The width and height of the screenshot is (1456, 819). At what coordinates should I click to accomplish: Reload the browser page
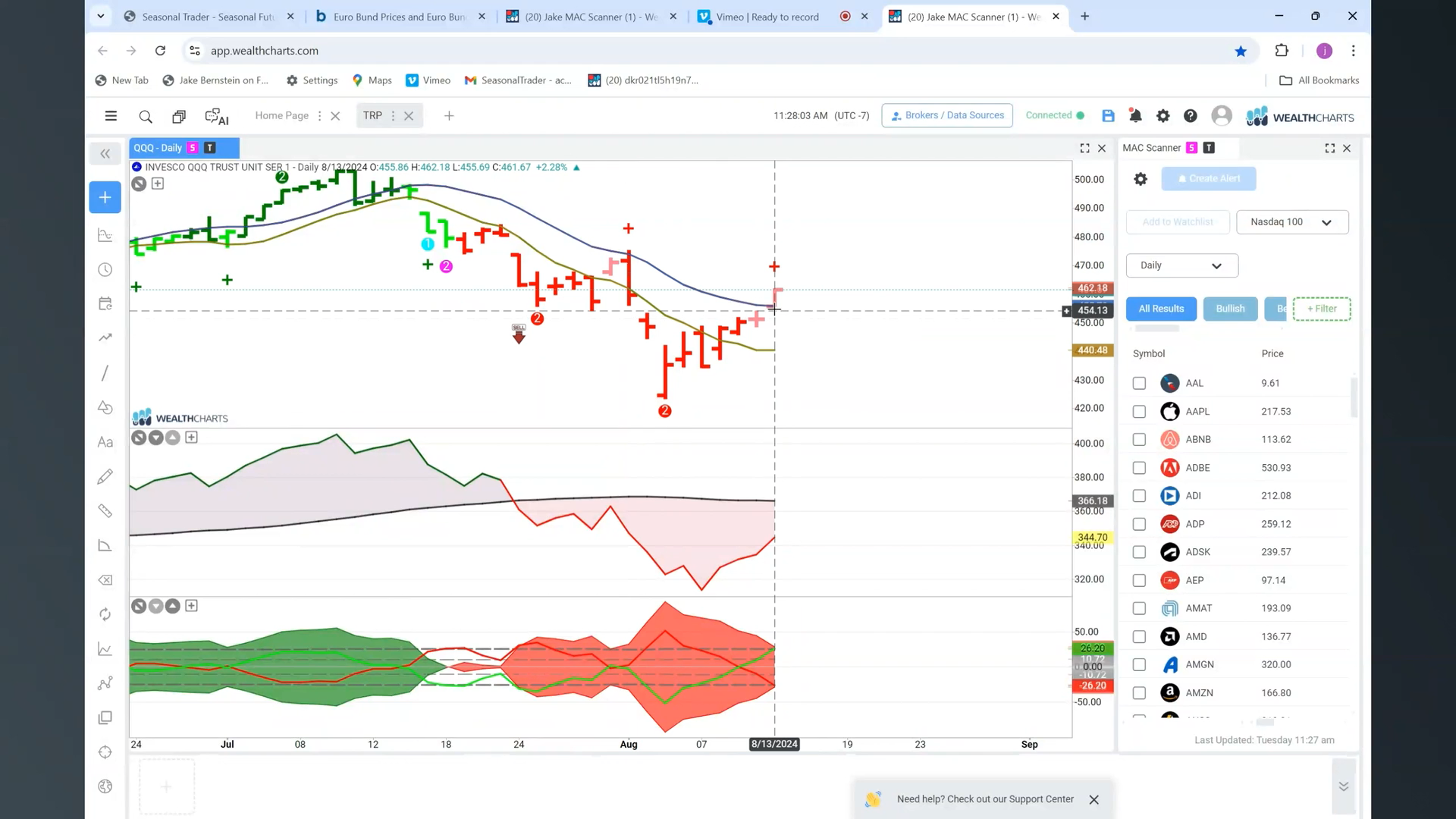160,51
